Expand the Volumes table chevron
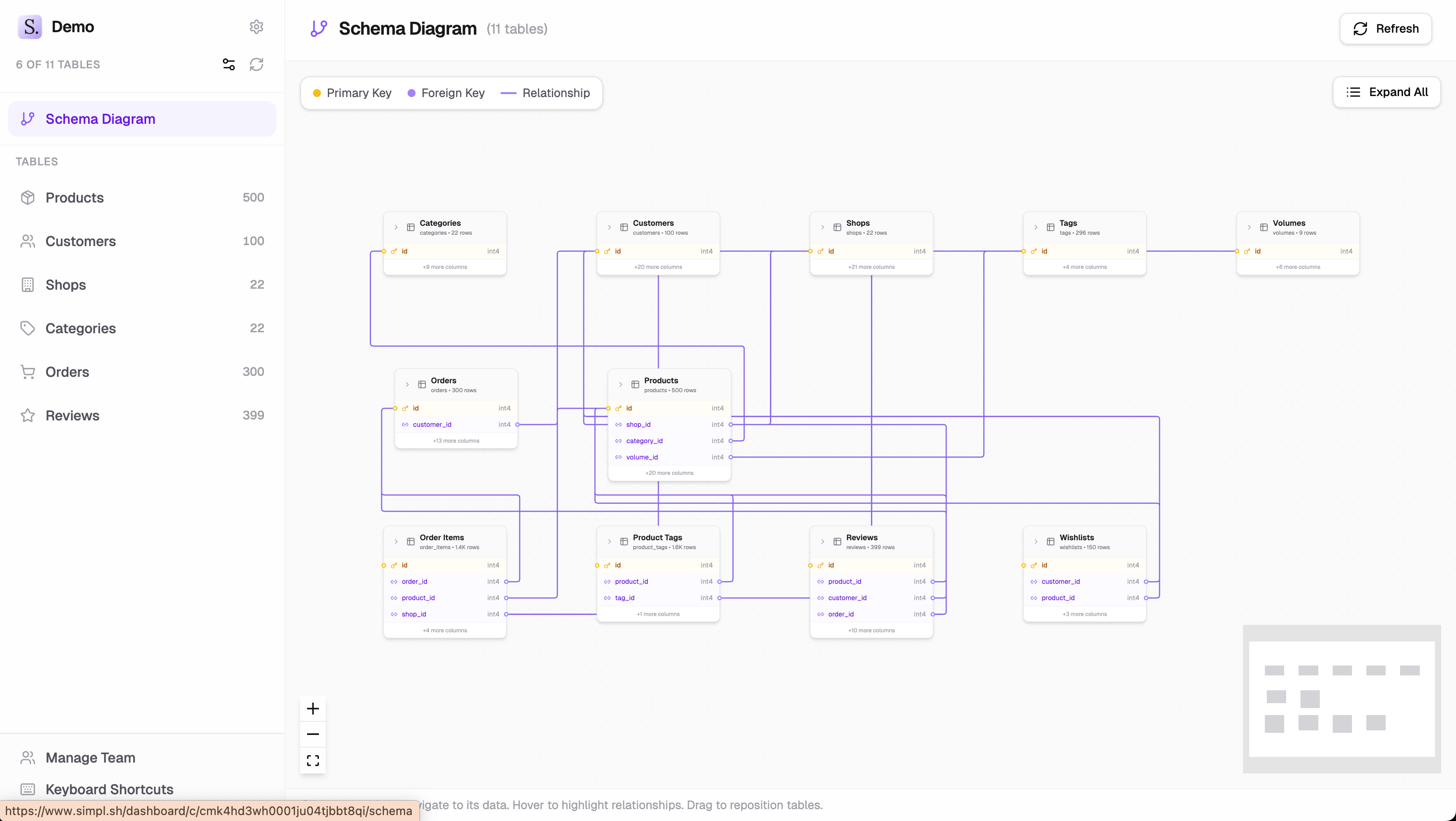Image resolution: width=1456 pixels, height=821 pixels. pos(1248,227)
